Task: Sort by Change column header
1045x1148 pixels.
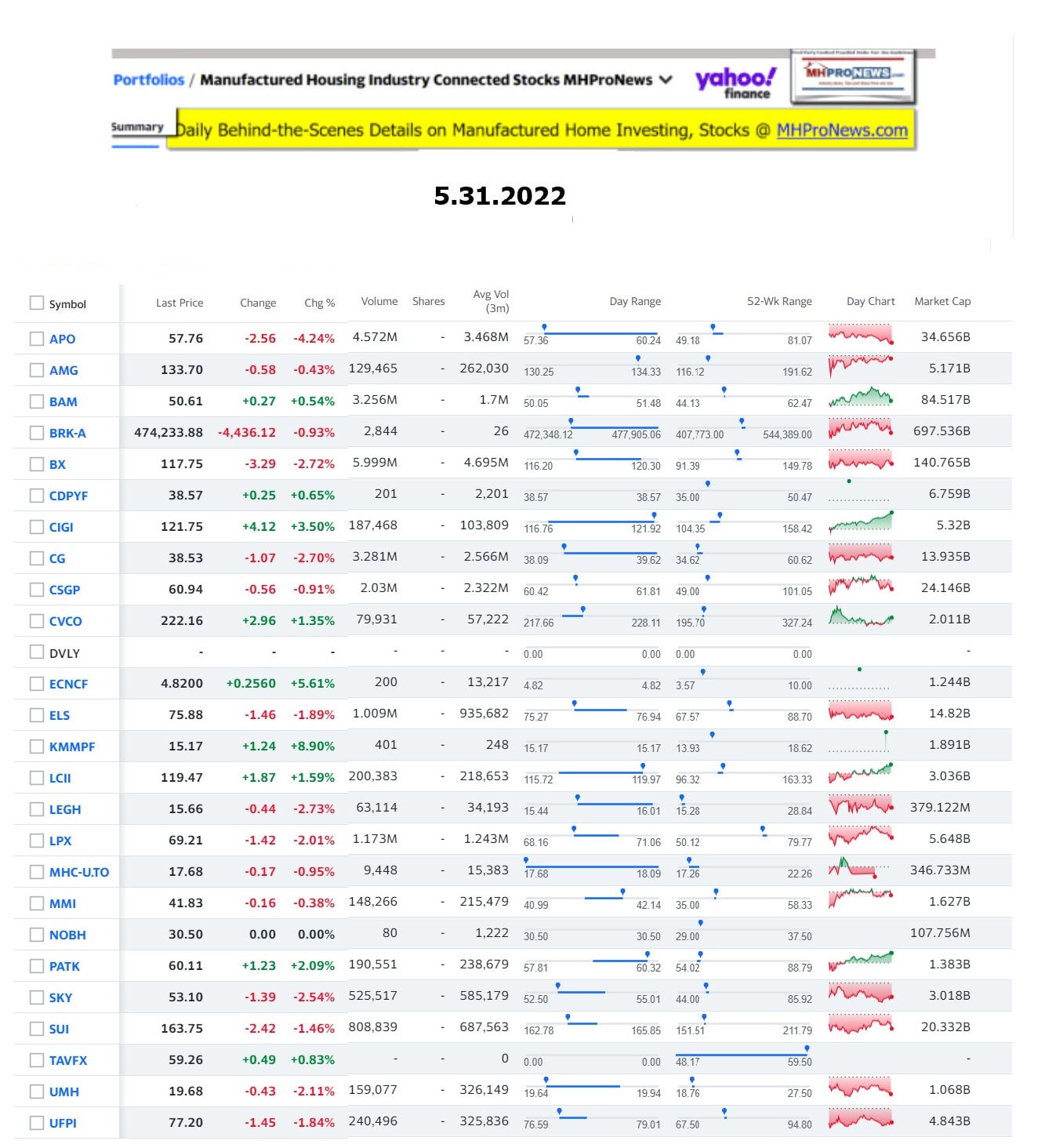Action: (258, 303)
